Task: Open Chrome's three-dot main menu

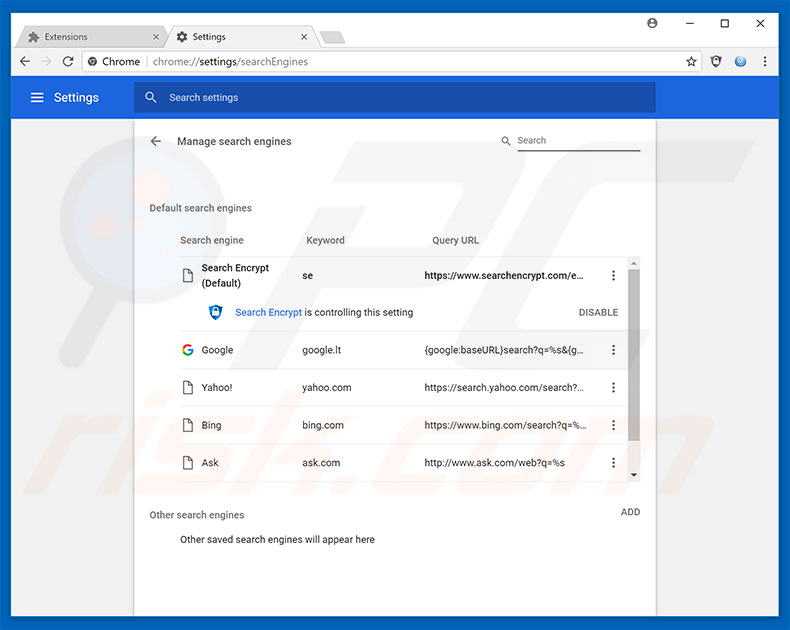Action: [x=765, y=61]
